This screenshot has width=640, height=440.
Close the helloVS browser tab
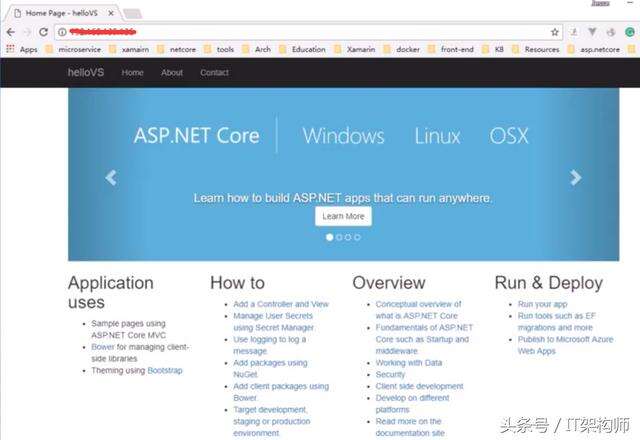pos(109,12)
